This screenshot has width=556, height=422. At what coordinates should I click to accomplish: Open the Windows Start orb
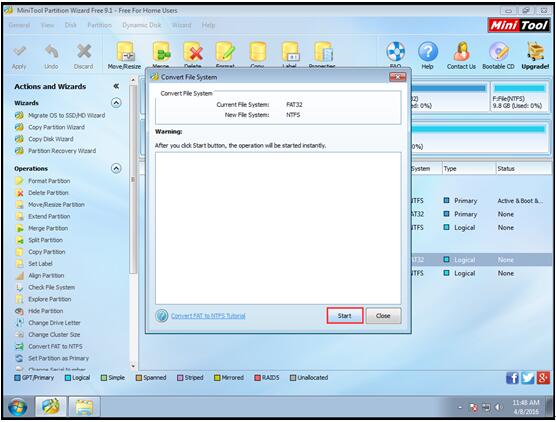[x=17, y=407]
